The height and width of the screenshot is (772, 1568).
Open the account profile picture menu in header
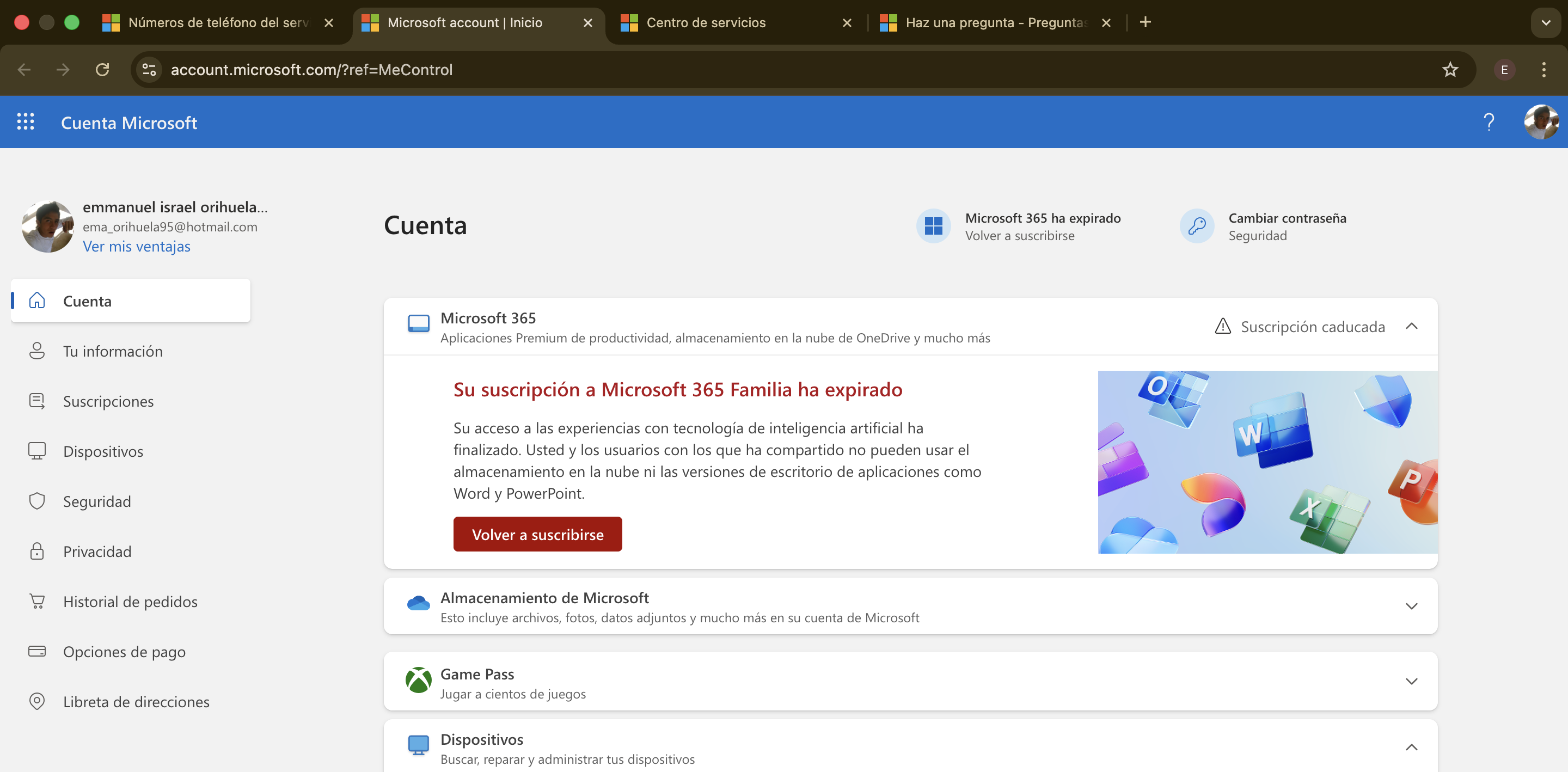[1541, 122]
